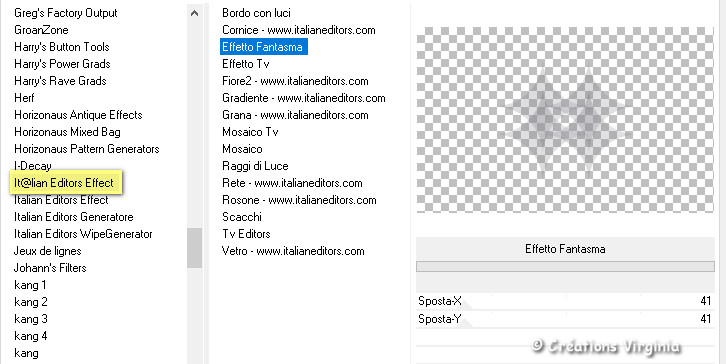Click the progress bar under filter title
Image resolution: width=726 pixels, height=364 pixels.
pos(565,266)
